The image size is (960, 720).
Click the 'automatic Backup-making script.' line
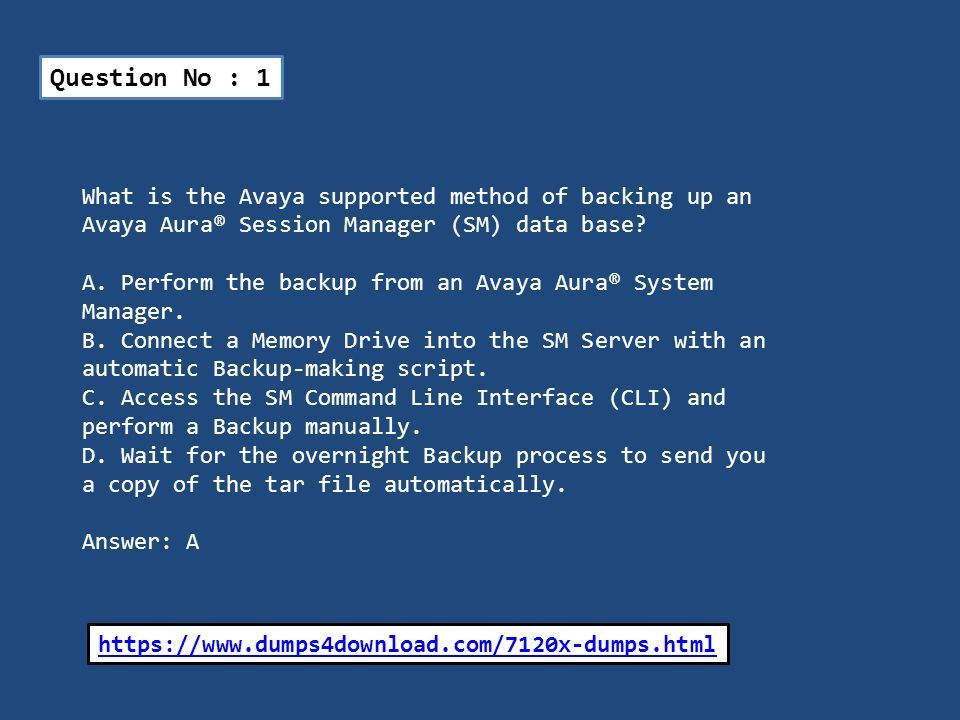285,369
